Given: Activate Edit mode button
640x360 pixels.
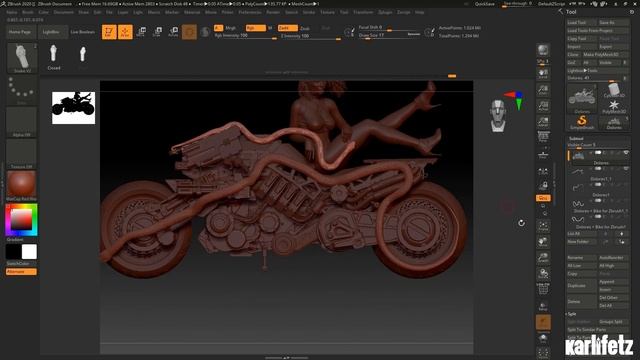Looking at the screenshot, I should pyautogui.click(x=109, y=32).
